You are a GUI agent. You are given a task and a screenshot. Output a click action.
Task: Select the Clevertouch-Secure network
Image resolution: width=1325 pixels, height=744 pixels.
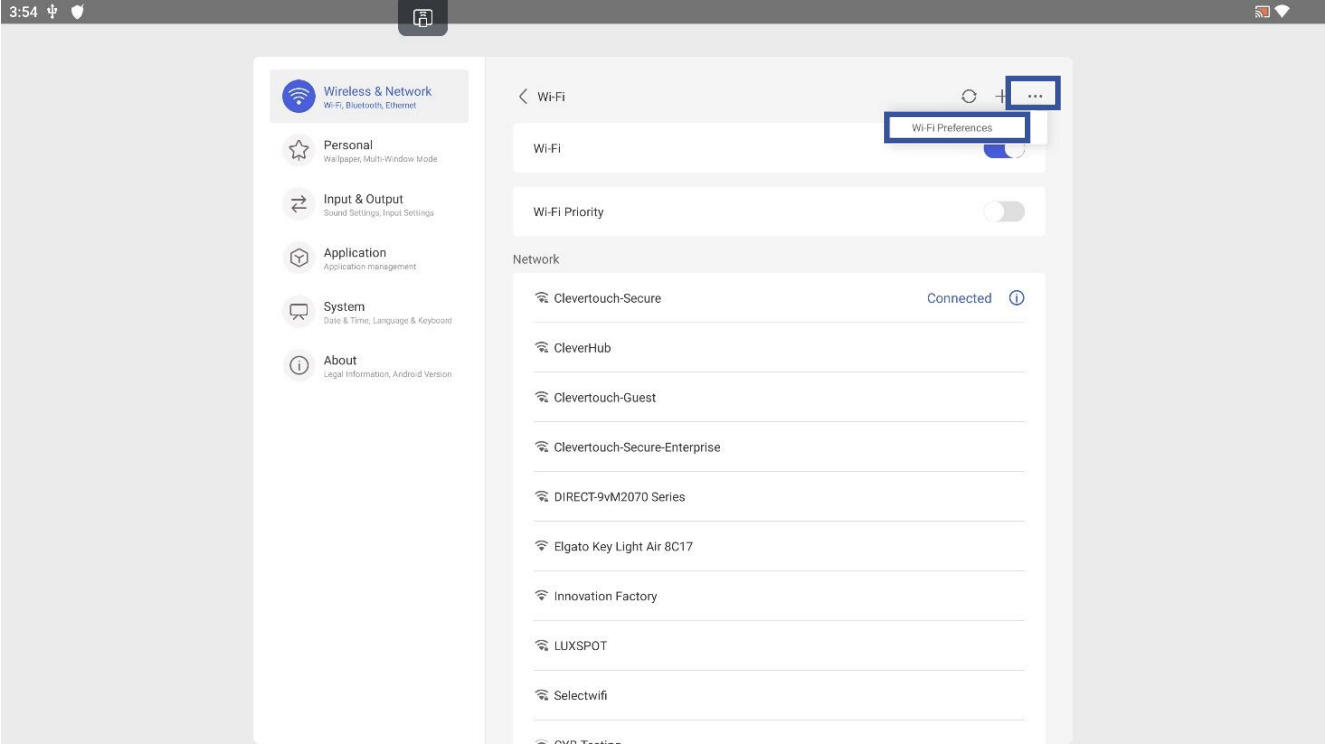pos(779,298)
